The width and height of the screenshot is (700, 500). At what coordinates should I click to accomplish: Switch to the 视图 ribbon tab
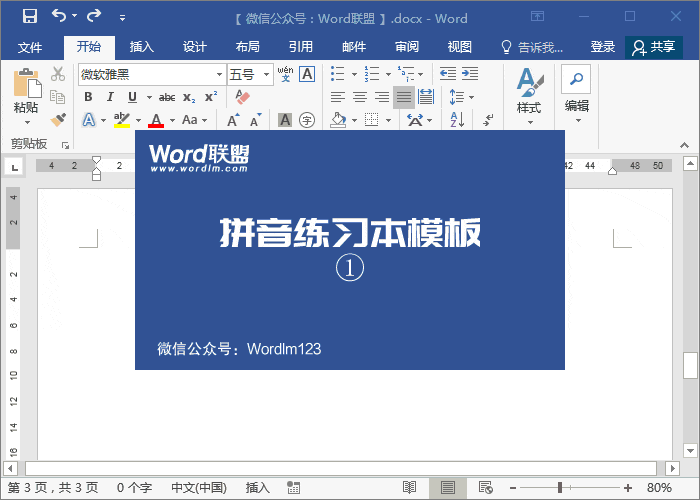pos(460,47)
